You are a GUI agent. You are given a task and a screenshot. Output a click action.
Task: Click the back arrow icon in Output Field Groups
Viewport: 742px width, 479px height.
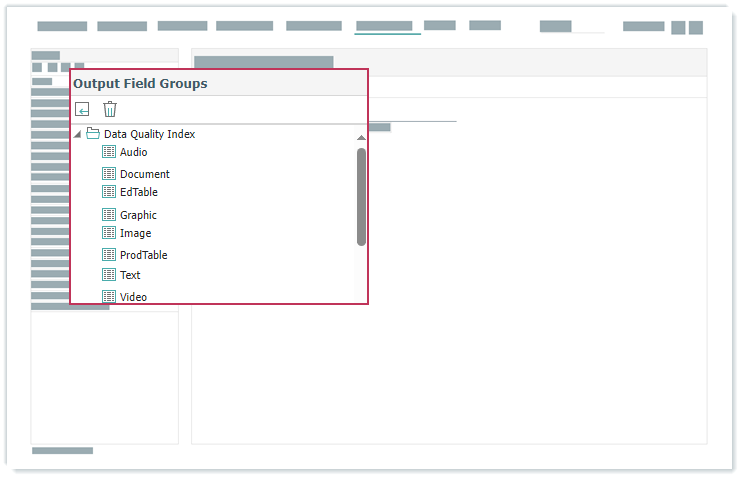tap(83, 109)
